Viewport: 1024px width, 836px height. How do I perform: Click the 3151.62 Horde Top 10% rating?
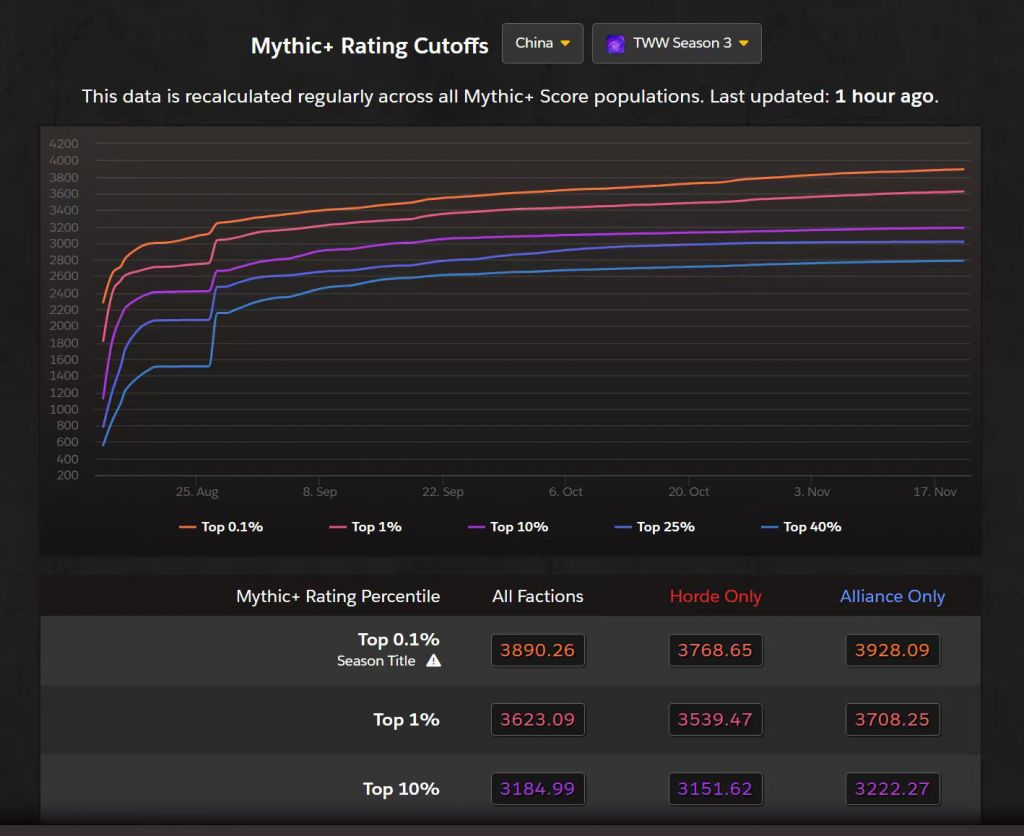[715, 788]
